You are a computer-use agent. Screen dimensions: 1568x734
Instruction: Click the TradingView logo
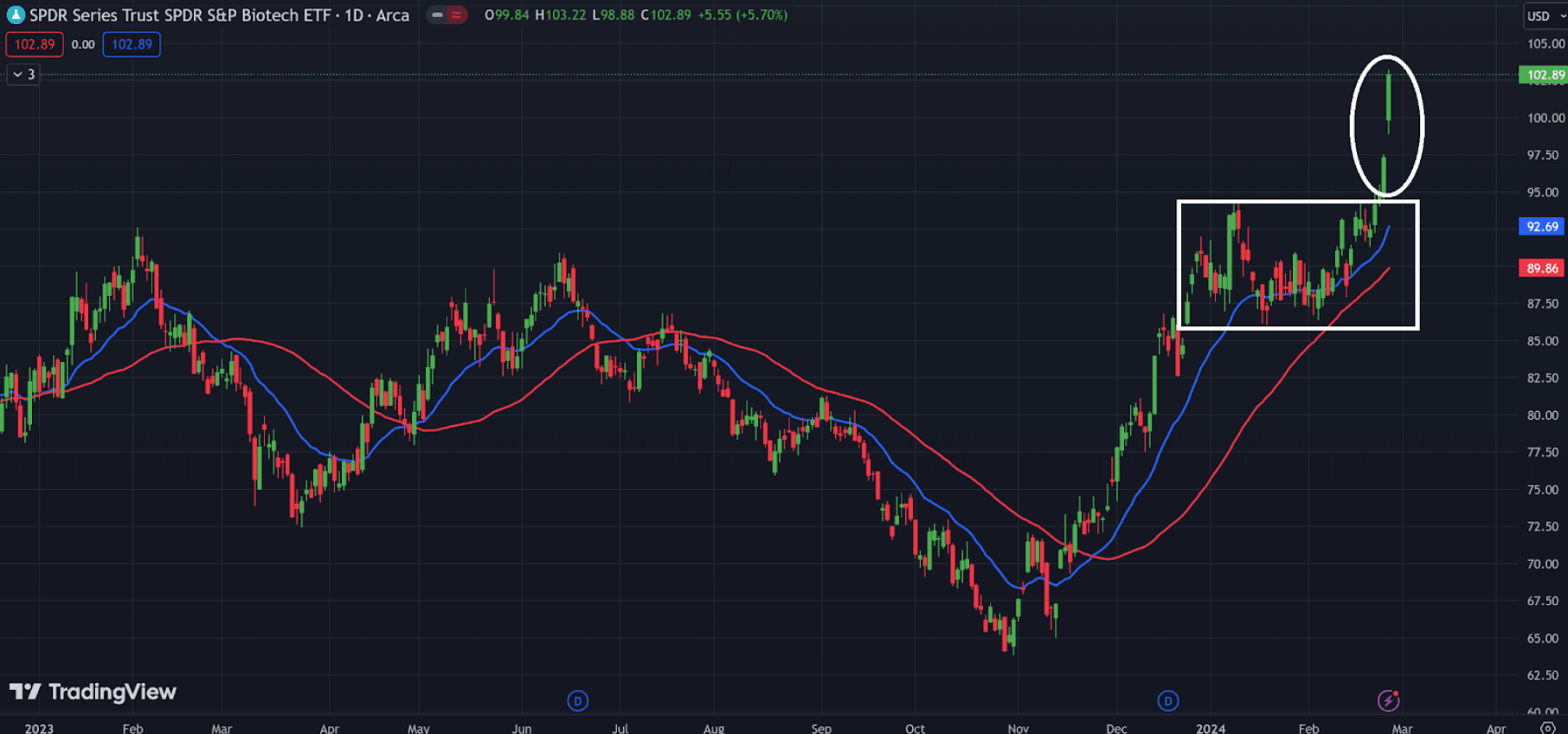click(93, 692)
